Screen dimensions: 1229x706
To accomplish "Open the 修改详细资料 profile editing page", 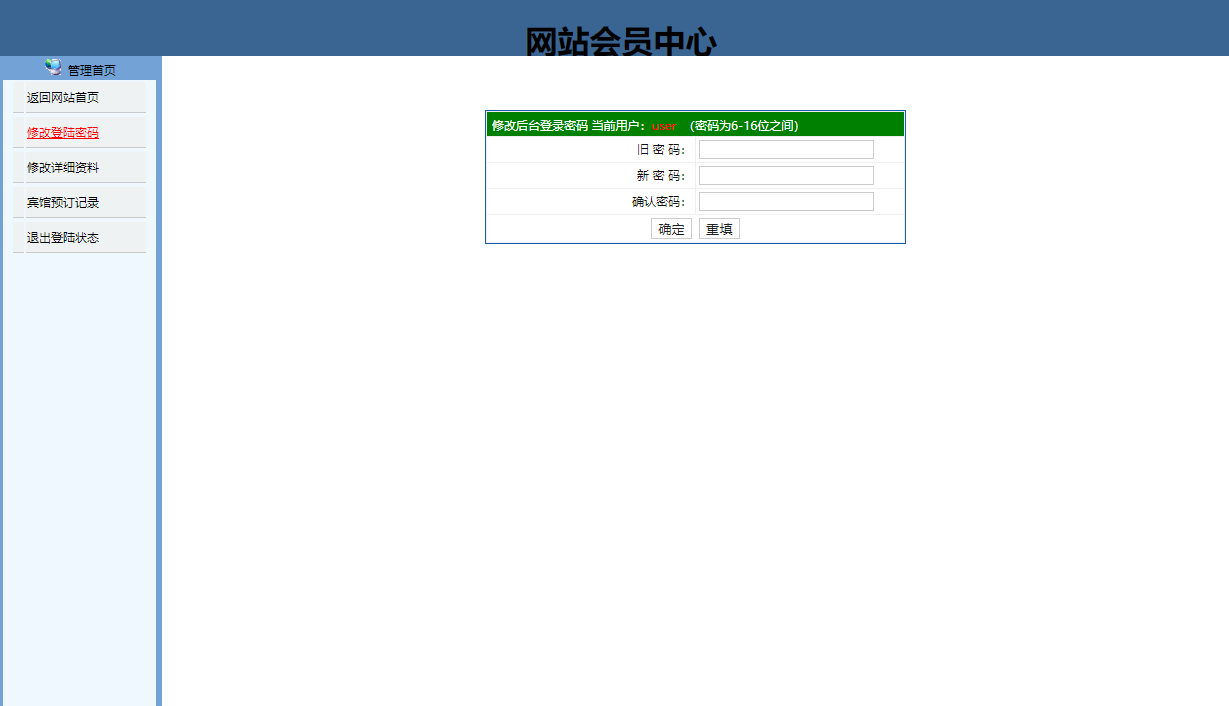I will pos(62,166).
